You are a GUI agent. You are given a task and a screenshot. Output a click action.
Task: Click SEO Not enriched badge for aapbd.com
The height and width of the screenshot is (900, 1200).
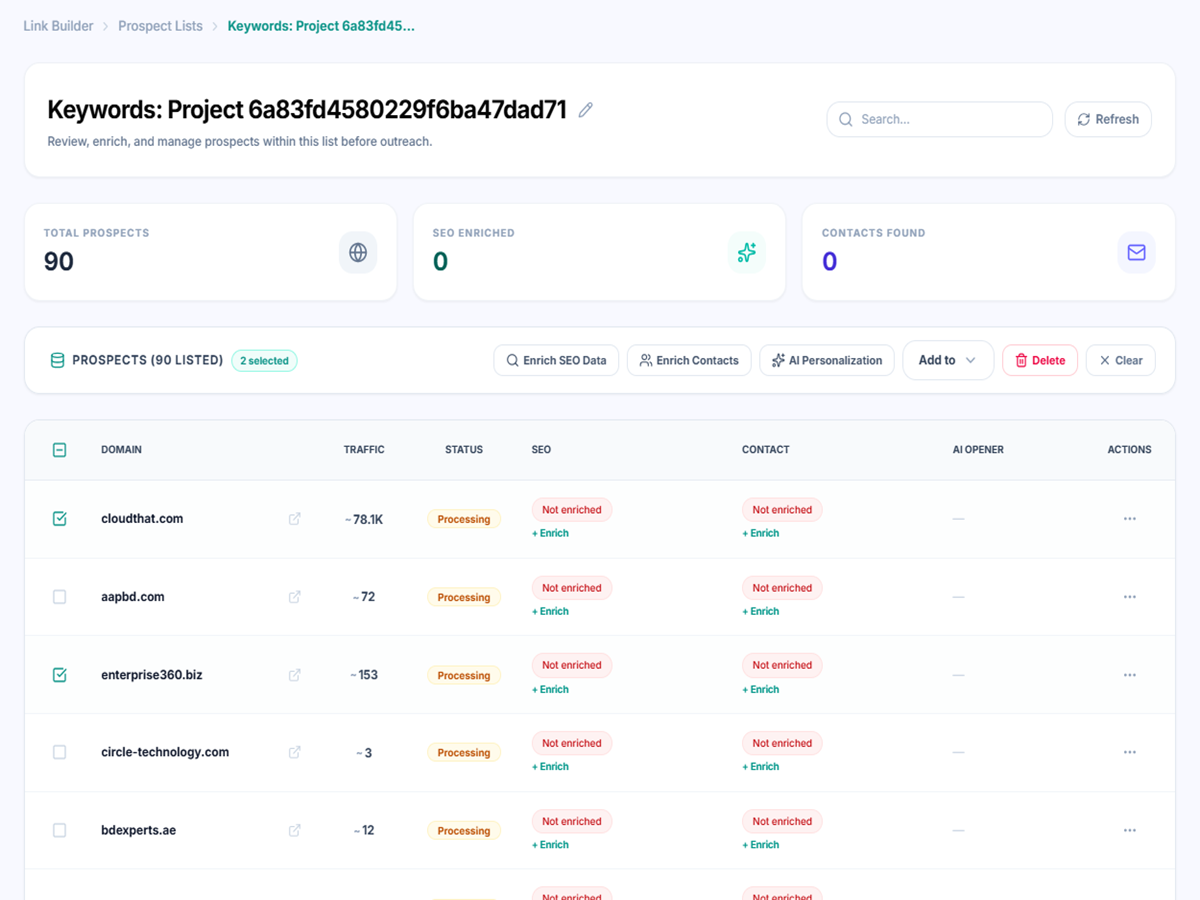[x=572, y=588]
